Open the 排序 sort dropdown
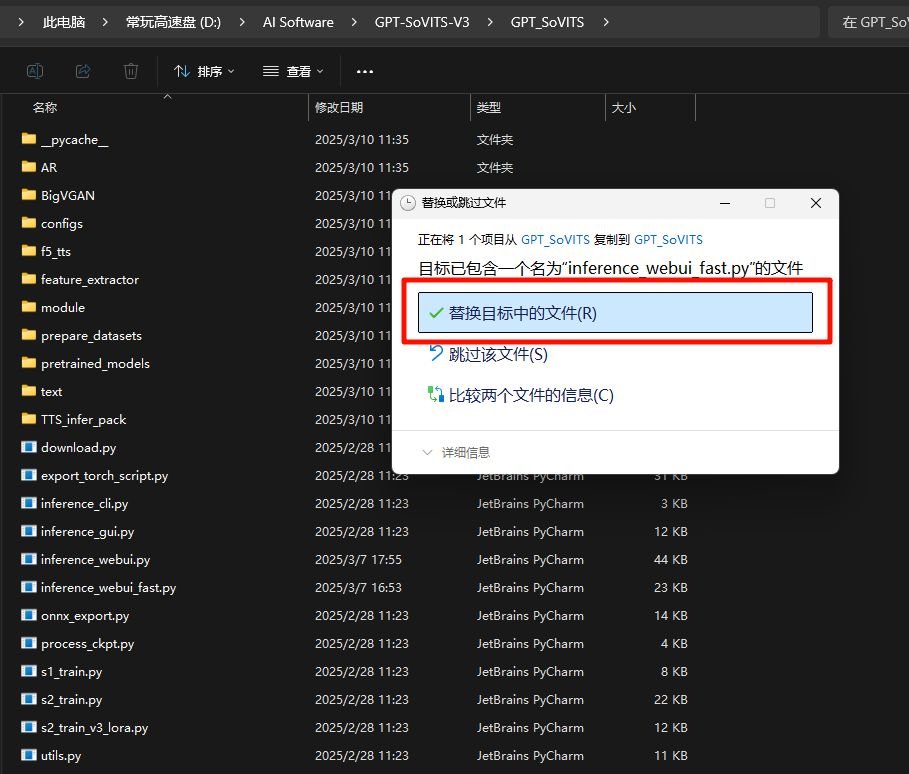 [x=203, y=71]
